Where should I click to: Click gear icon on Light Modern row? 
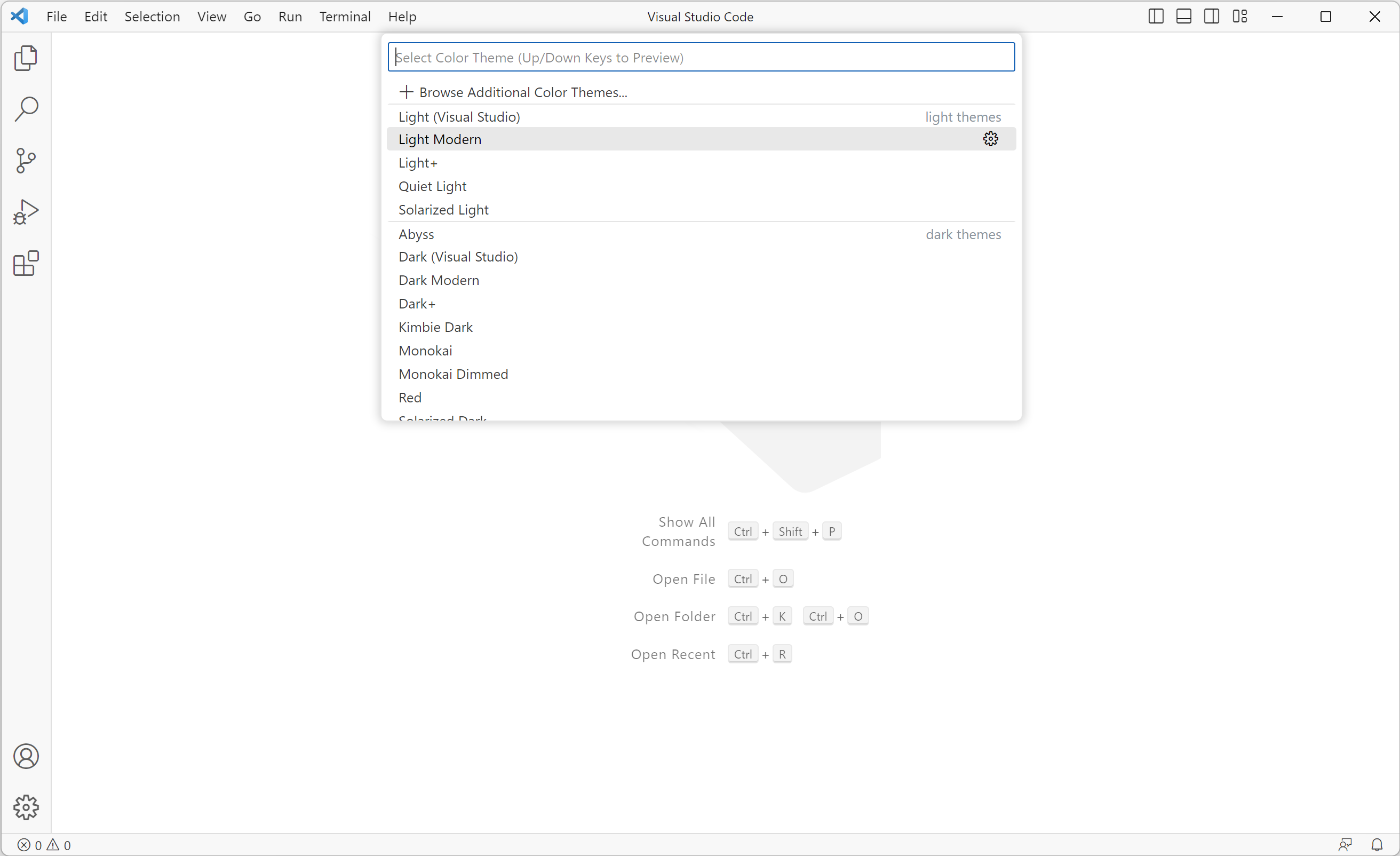pyautogui.click(x=990, y=139)
